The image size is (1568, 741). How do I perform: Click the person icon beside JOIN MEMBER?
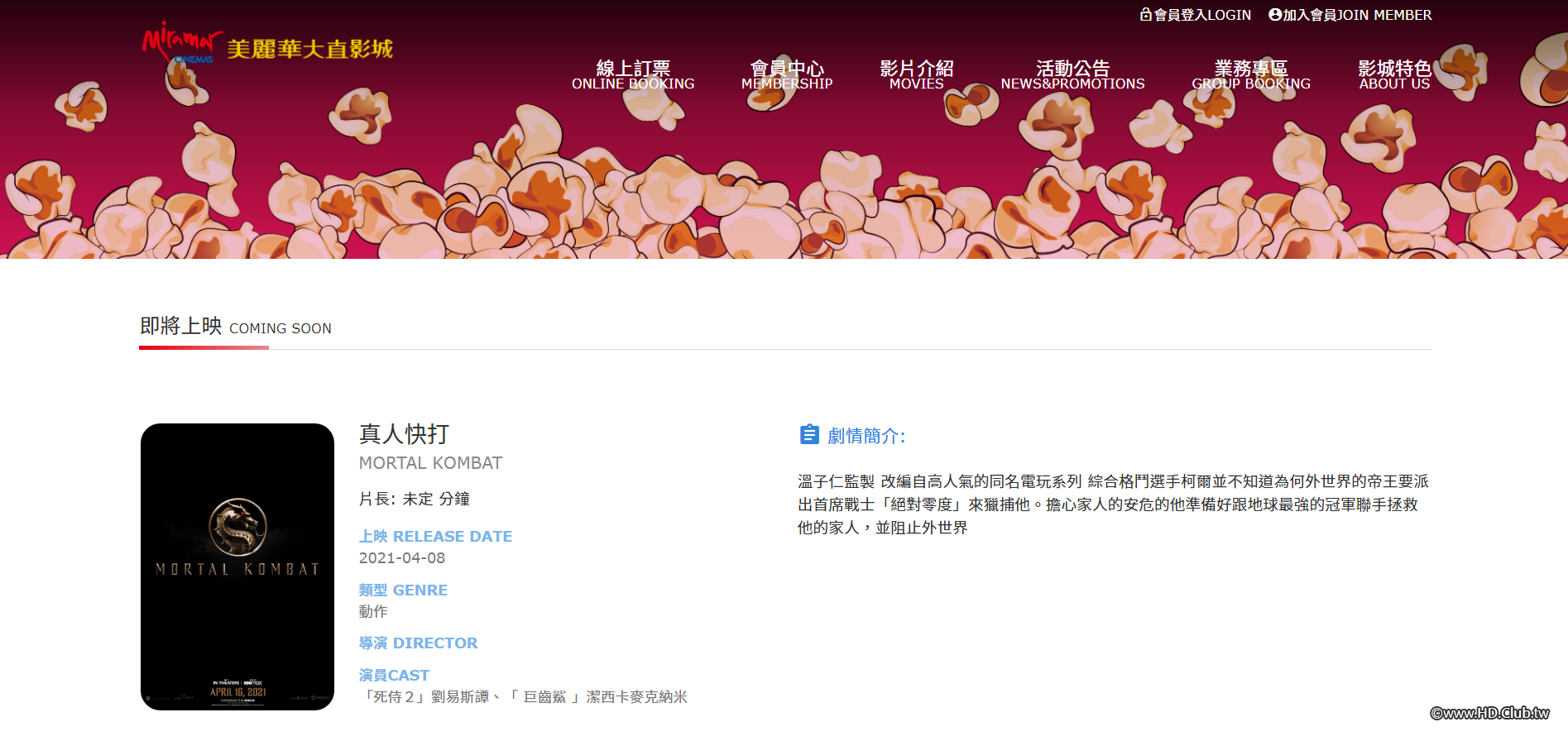click(x=1275, y=15)
